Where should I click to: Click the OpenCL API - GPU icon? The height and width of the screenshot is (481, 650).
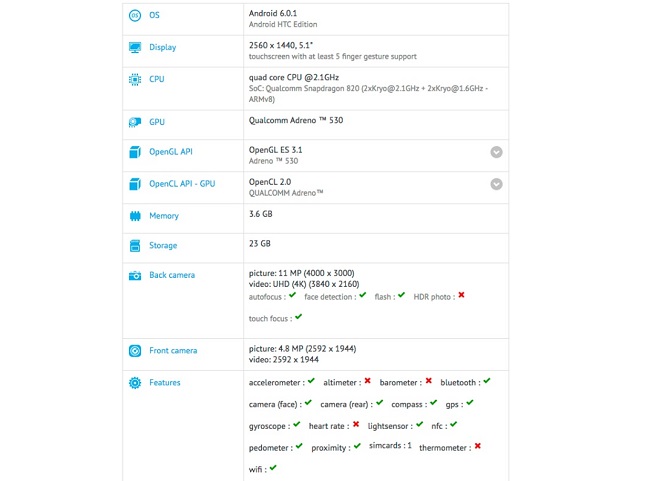click(x=134, y=184)
